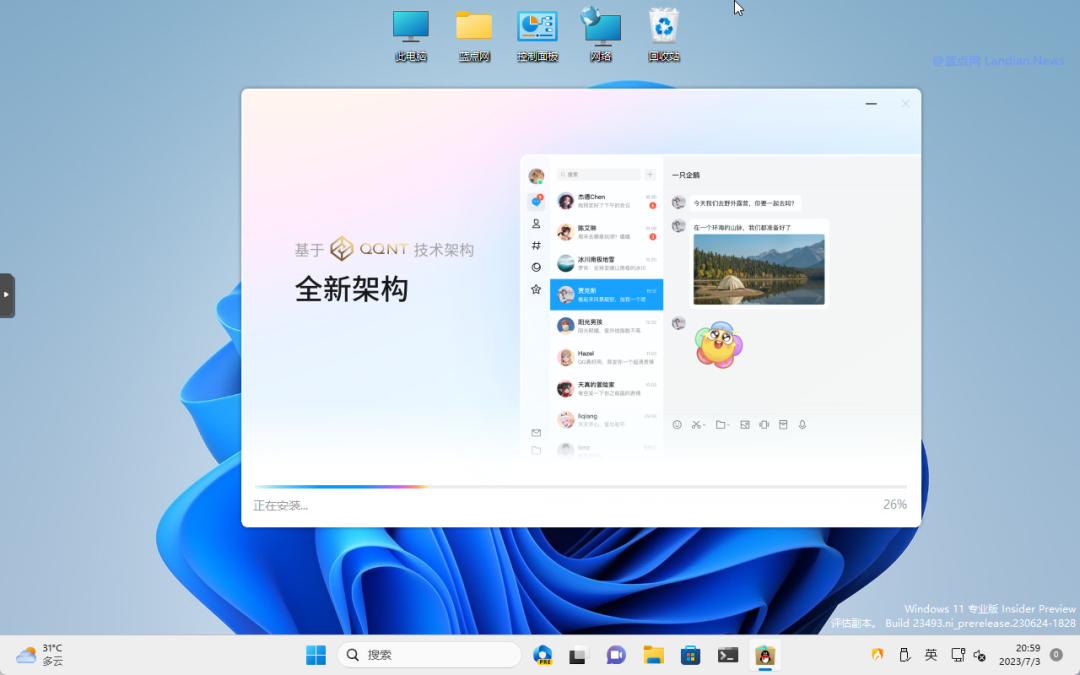Open the 控制面板 desktop icon
This screenshot has height=675, width=1080.
537,36
